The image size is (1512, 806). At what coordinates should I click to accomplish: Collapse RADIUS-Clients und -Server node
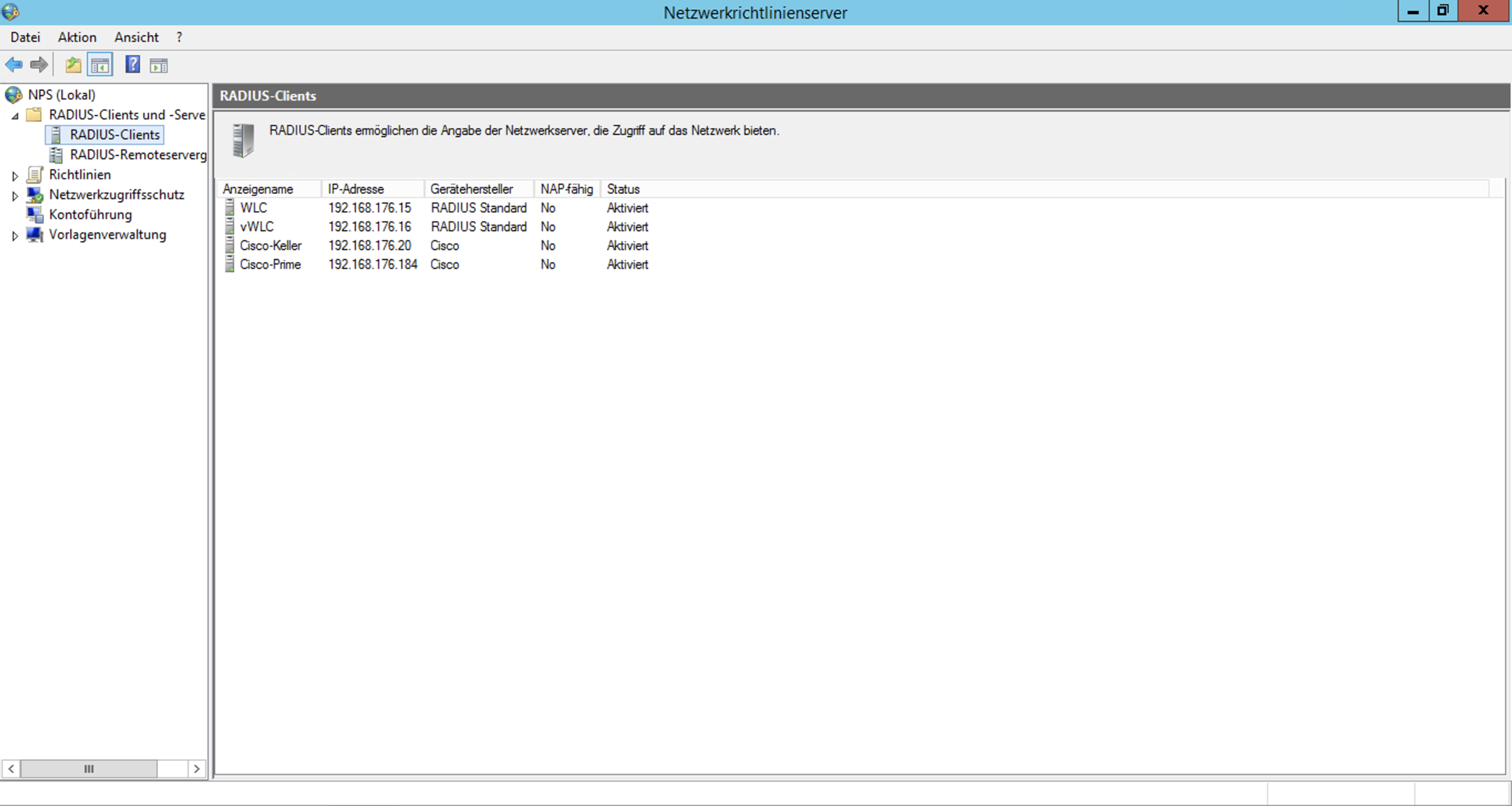[x=15, y=116]
